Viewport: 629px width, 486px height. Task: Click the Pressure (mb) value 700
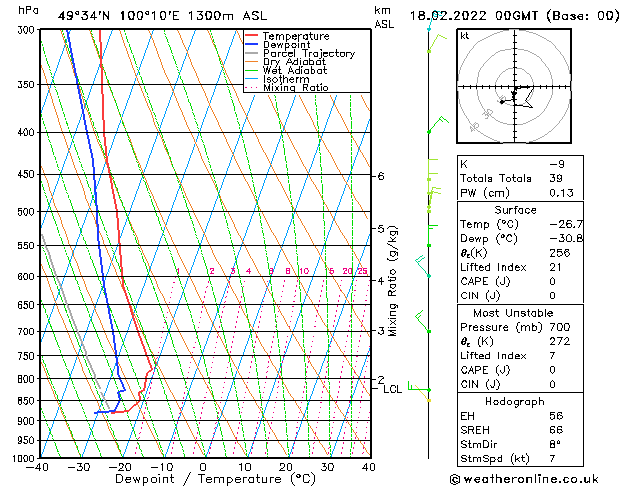point(560,327)
